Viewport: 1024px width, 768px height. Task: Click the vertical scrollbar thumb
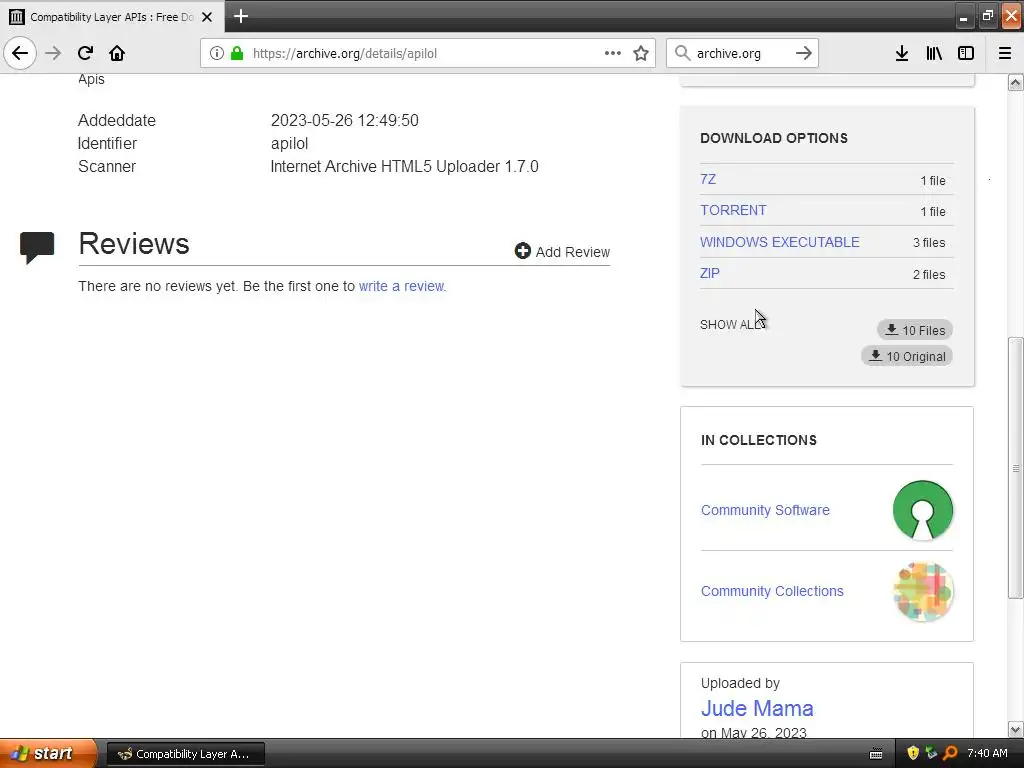[1016, 468]
